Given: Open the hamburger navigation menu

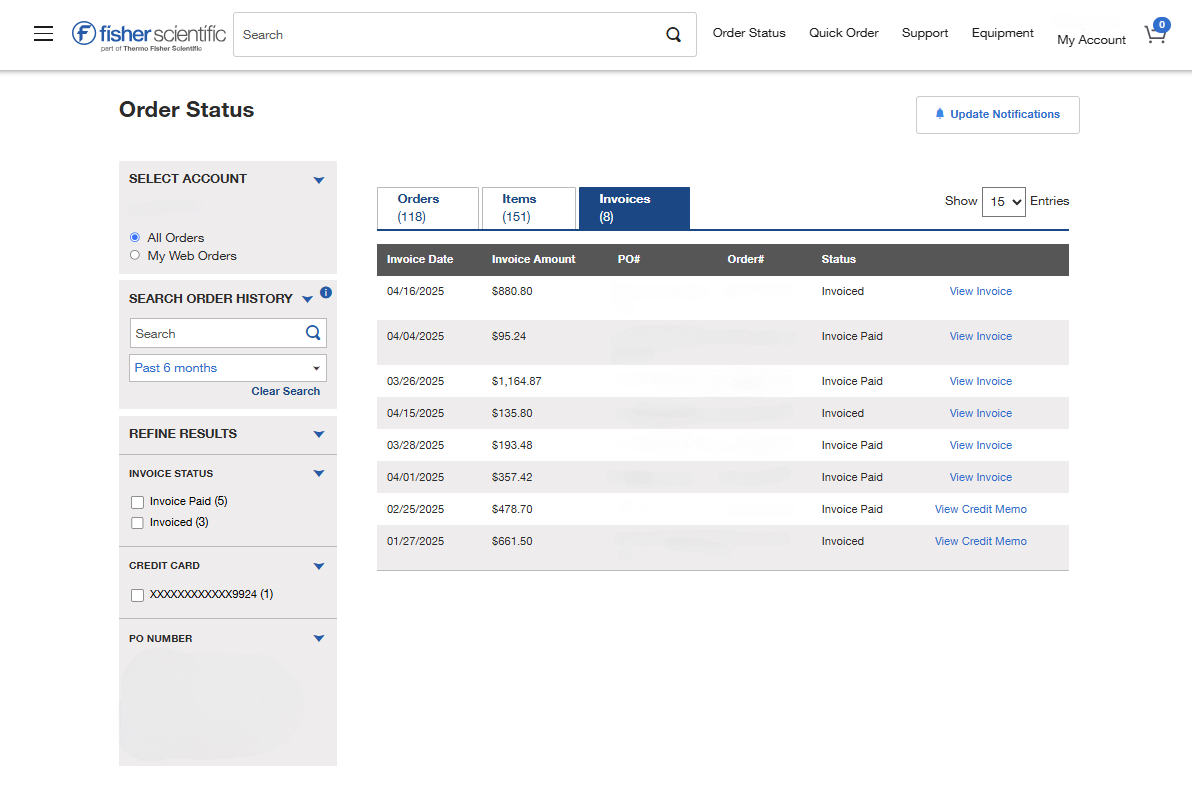Looking at the screenshot, I should pos(42,33).
